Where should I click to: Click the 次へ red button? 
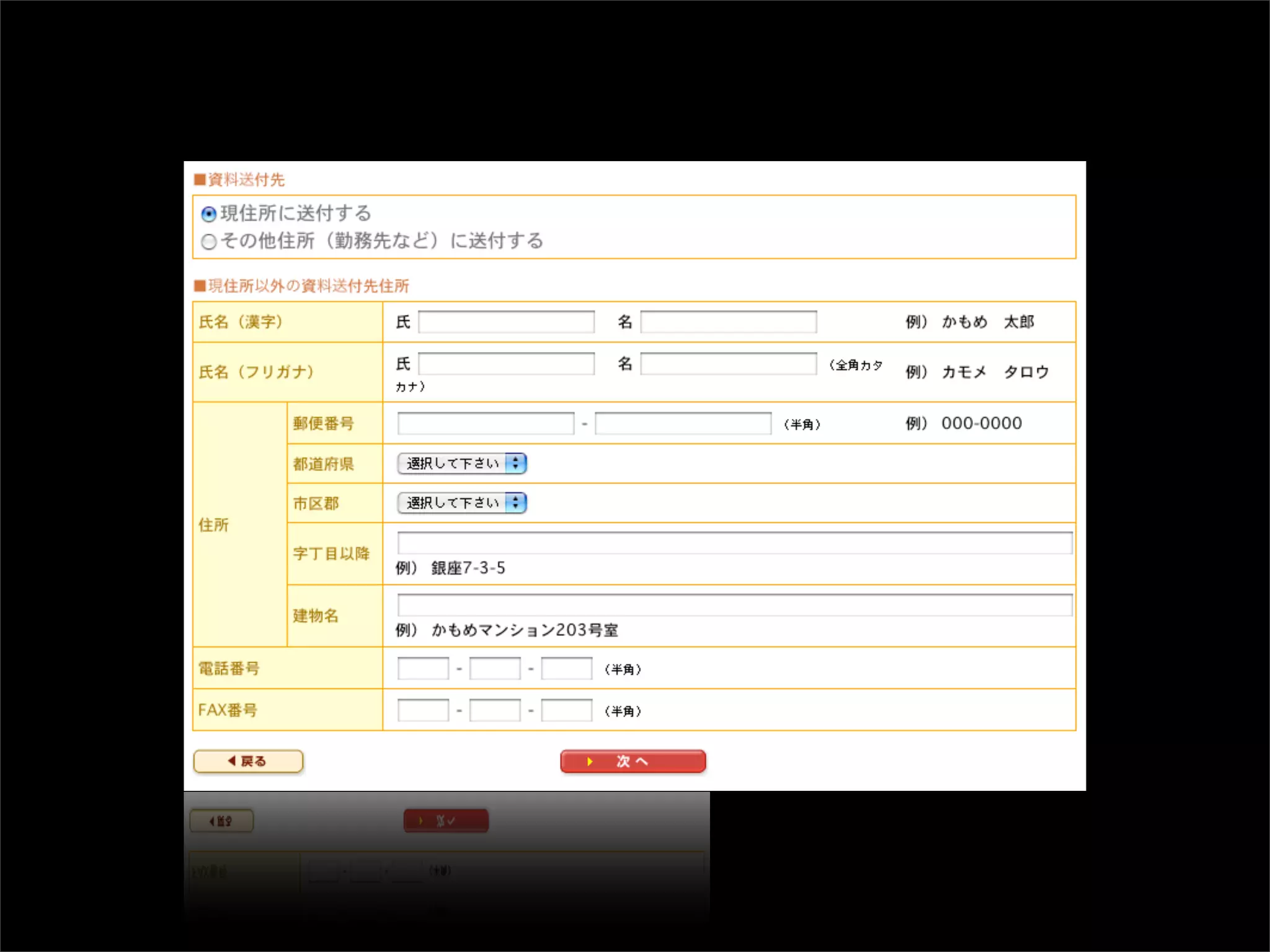(633, 761)
